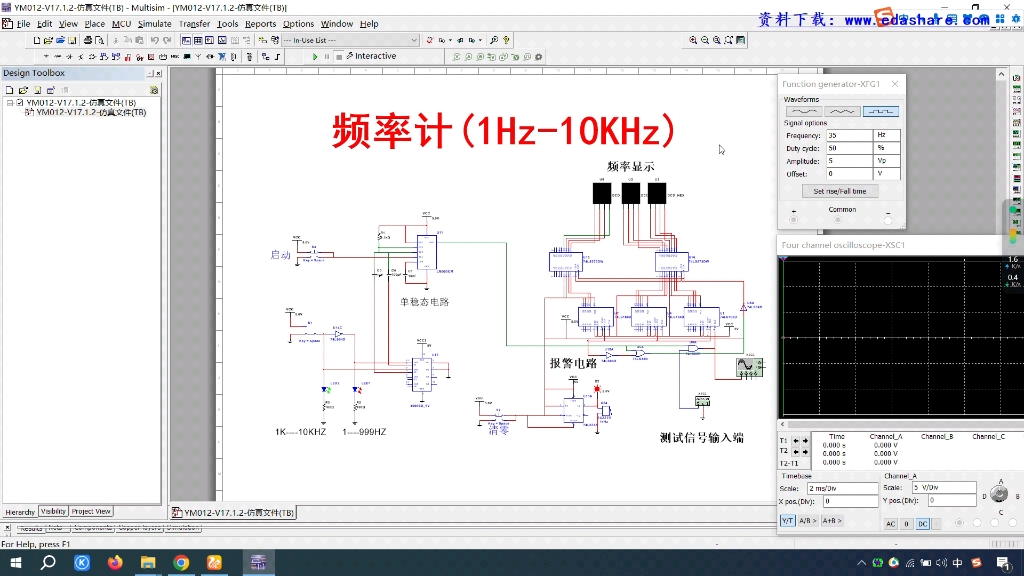Edit Channel_A Scale V/Div field
This screenshot has height=576, width=1024.
coord(944,488)
